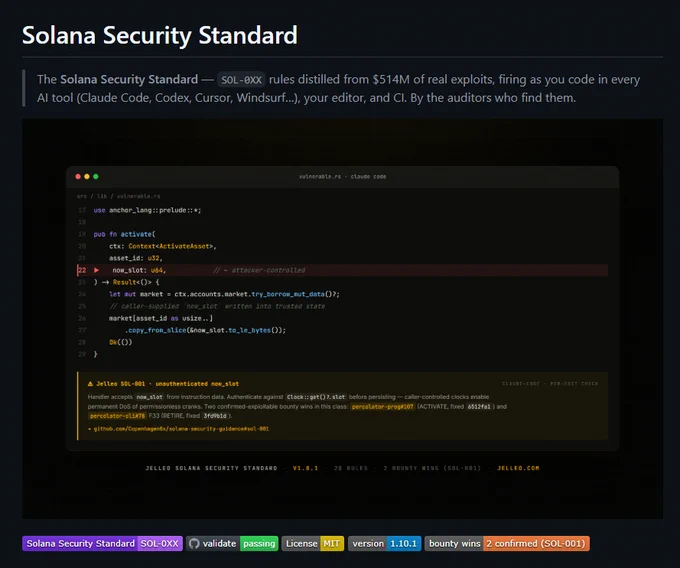Viewport: 680px width, 568px height.
Task: Open the Solana Security Standard SOL-0XX badge
Action: (x=102, y=543)
